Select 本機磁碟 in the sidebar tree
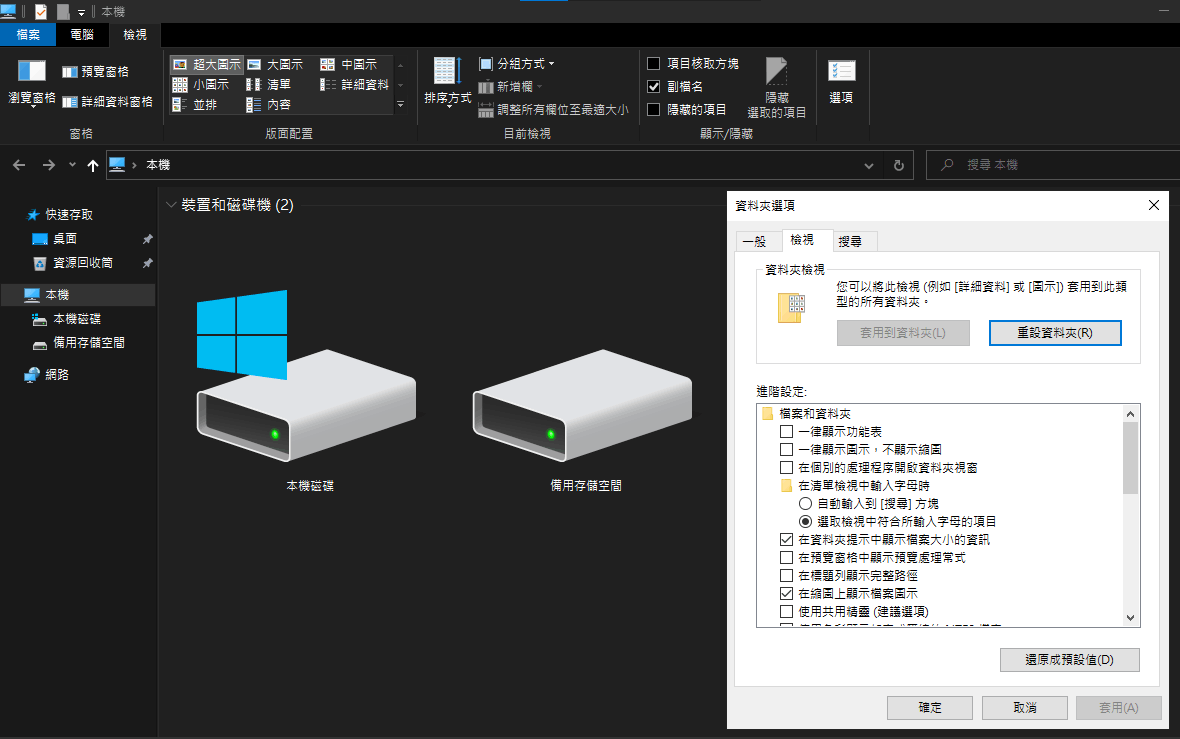This screenshot has width=1180, height=739. (x=66, y=318)
